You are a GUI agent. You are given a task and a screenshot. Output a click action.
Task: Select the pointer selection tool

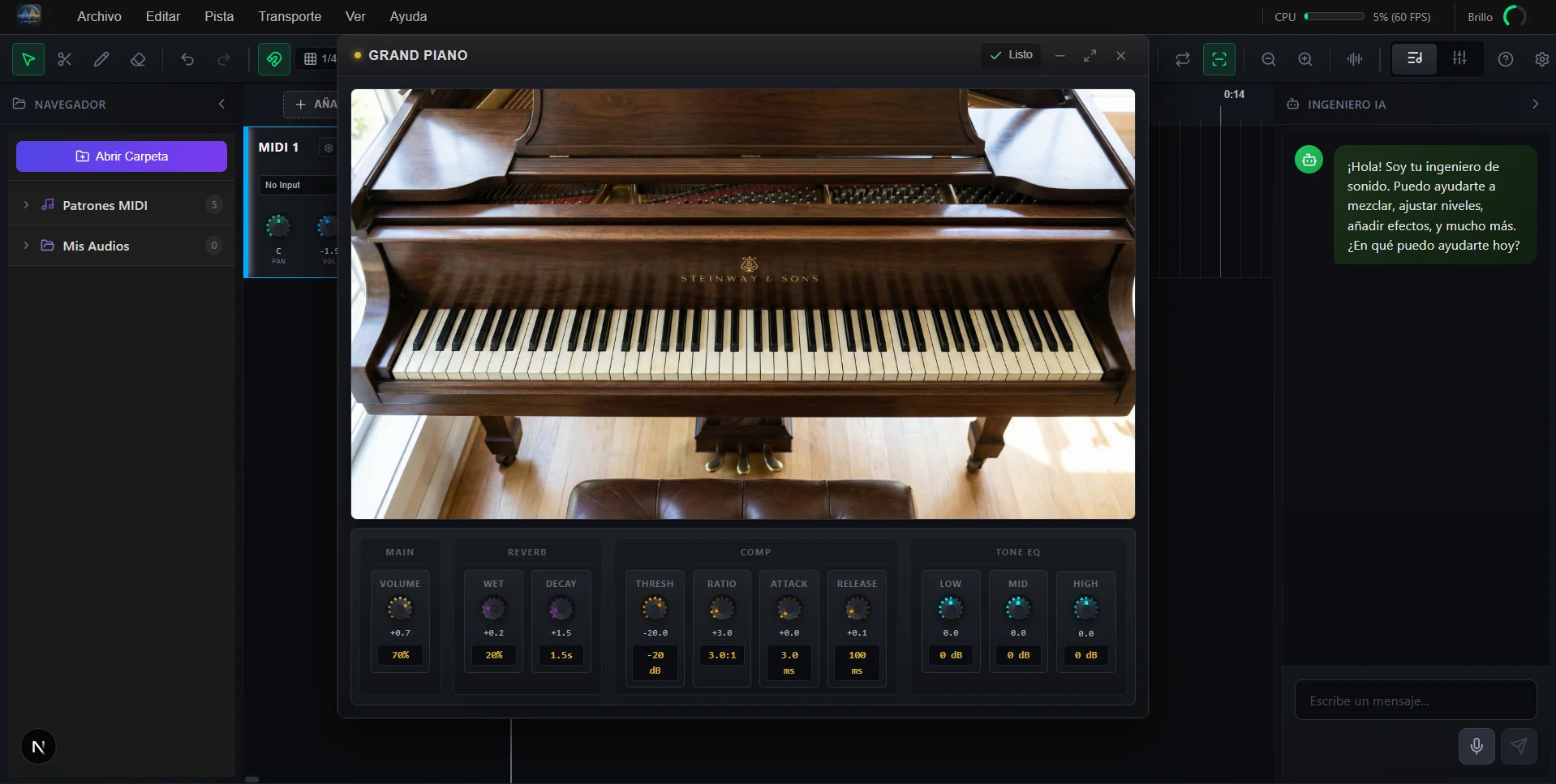[x=28, y=59]
